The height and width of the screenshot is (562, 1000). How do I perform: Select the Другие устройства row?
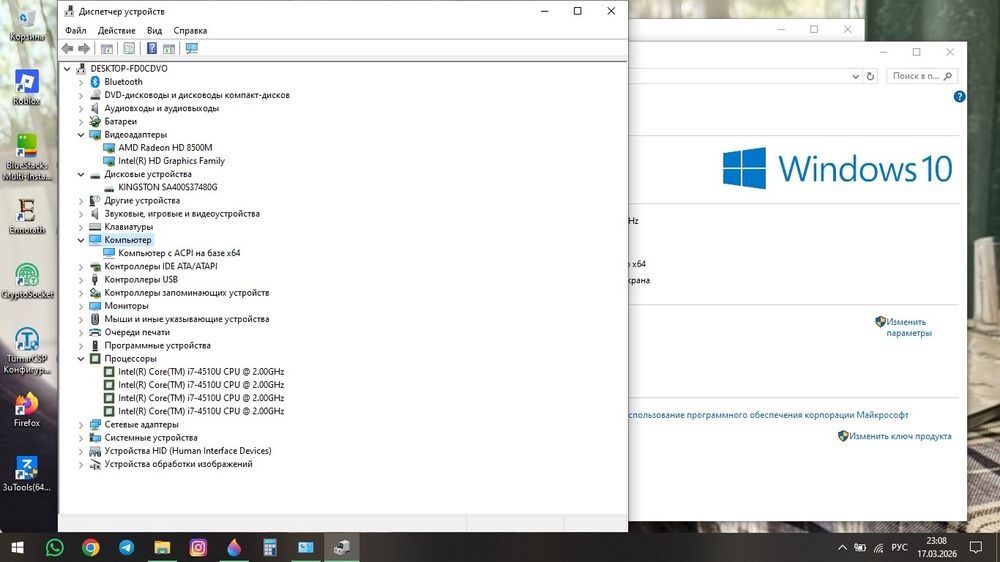[x=142, y=200]
